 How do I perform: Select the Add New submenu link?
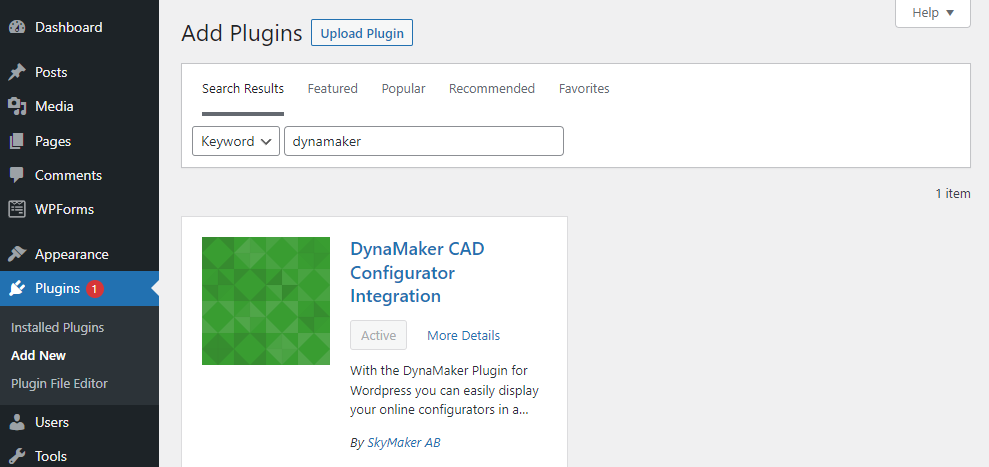click(x=38, y=355)
